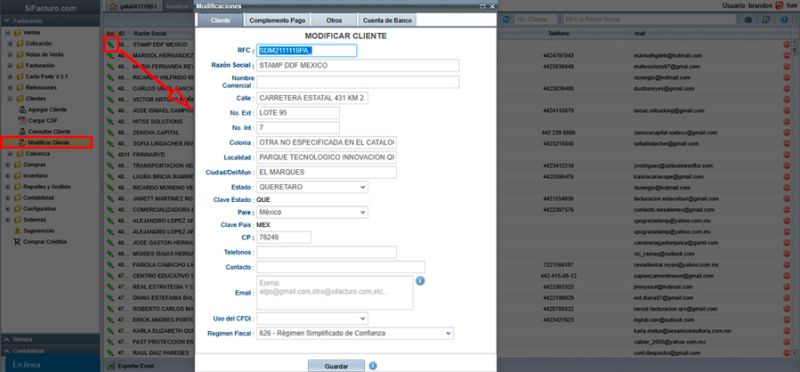
Task: Click the edit pencil for FRINNARYD
Action: [110, 155]
